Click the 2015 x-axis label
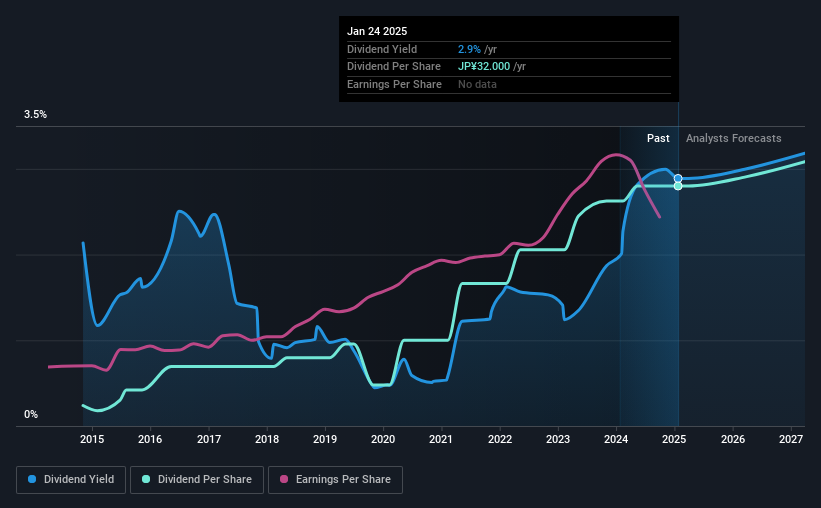Viewport: 821px width, 508px height. click(92, 439)
